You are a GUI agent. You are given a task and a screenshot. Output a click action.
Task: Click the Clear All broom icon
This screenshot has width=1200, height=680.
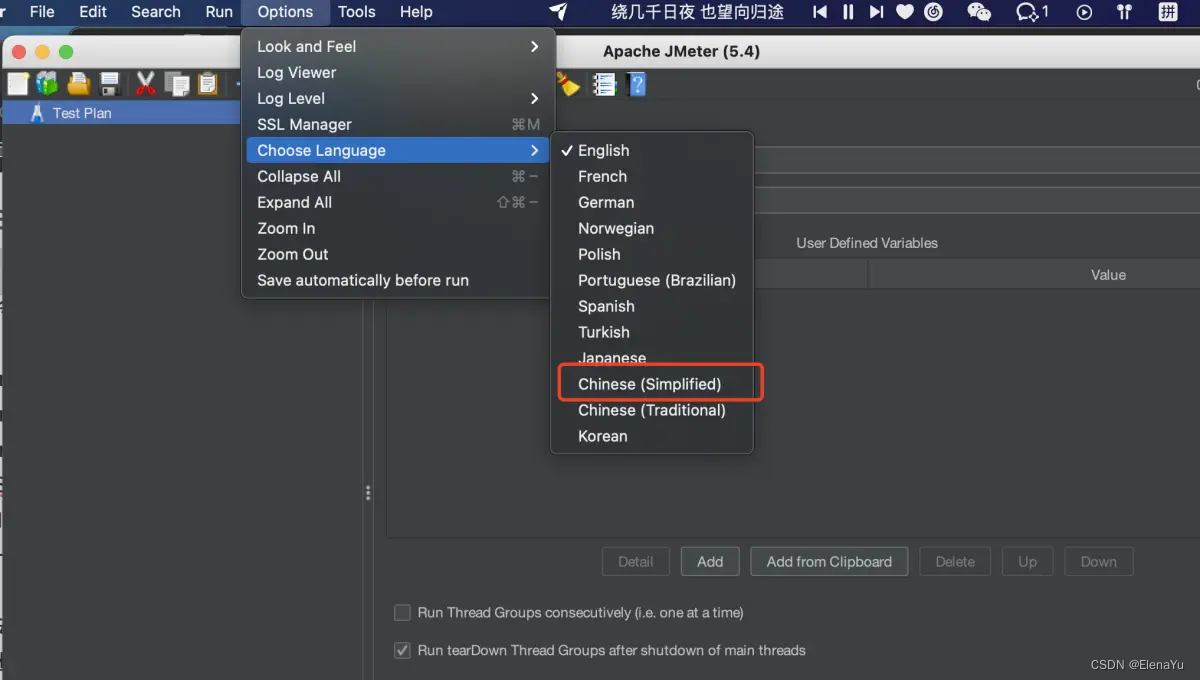coord(569,84)
